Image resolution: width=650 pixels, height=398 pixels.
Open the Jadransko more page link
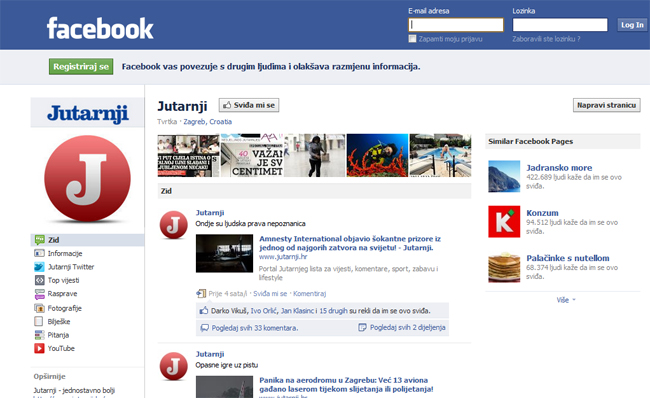point(559,167)
